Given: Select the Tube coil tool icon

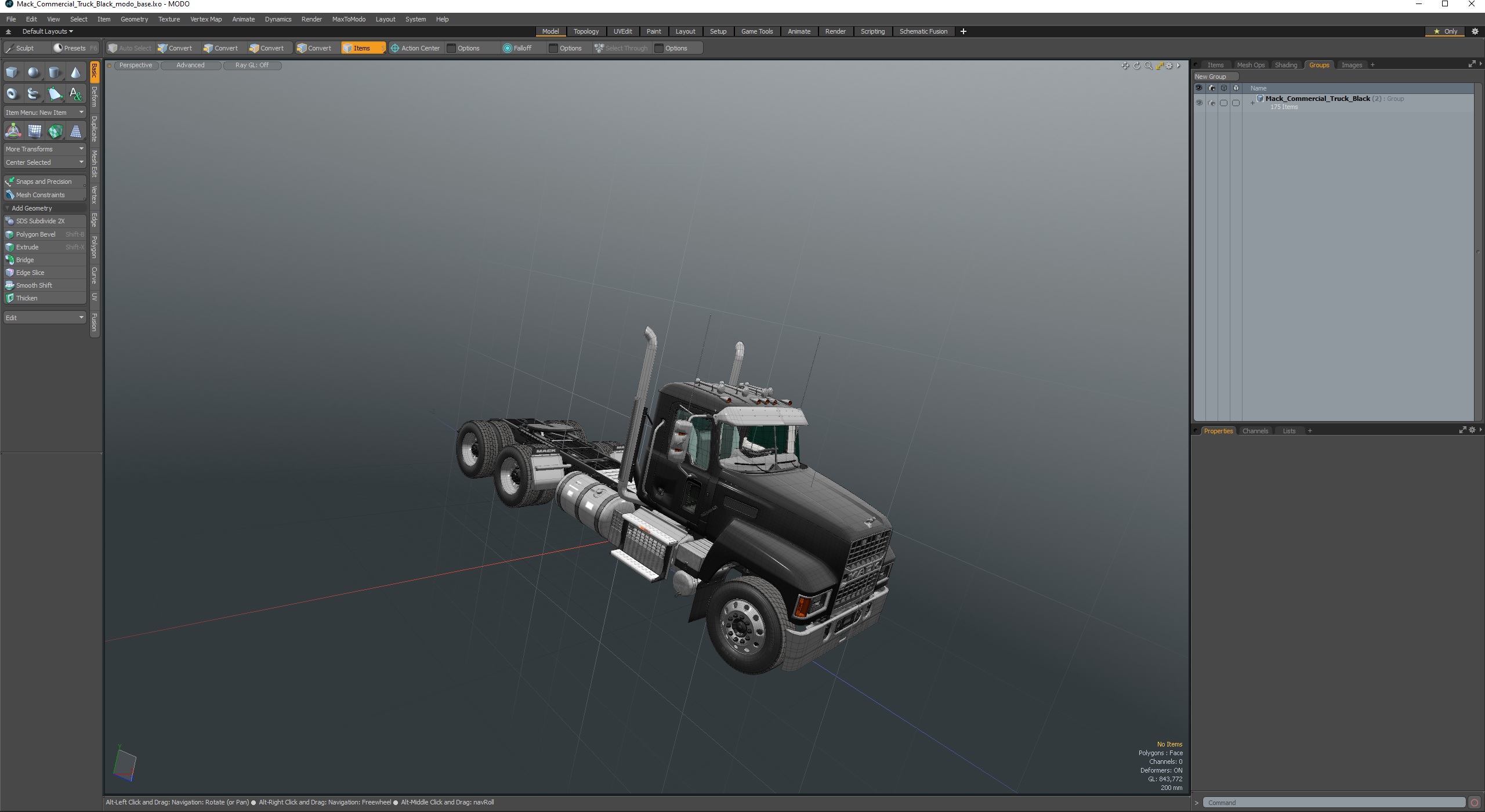Looking at the screenshot, I should (x=34, y=93).
